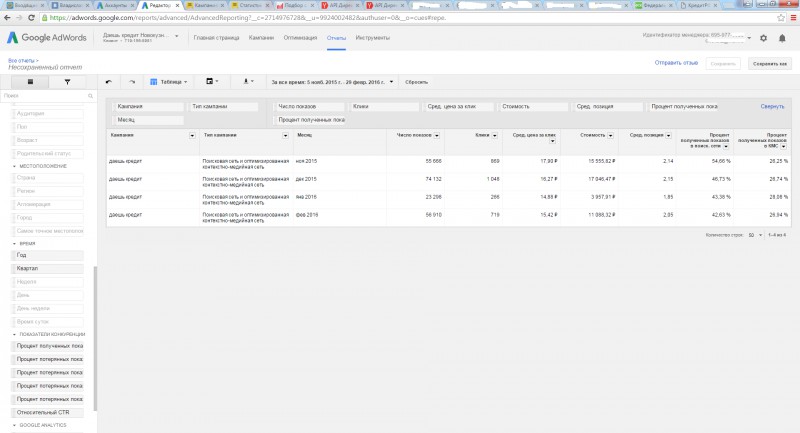800x433 pixels.
Task: Open Chrome menu button
Action: 793,17
